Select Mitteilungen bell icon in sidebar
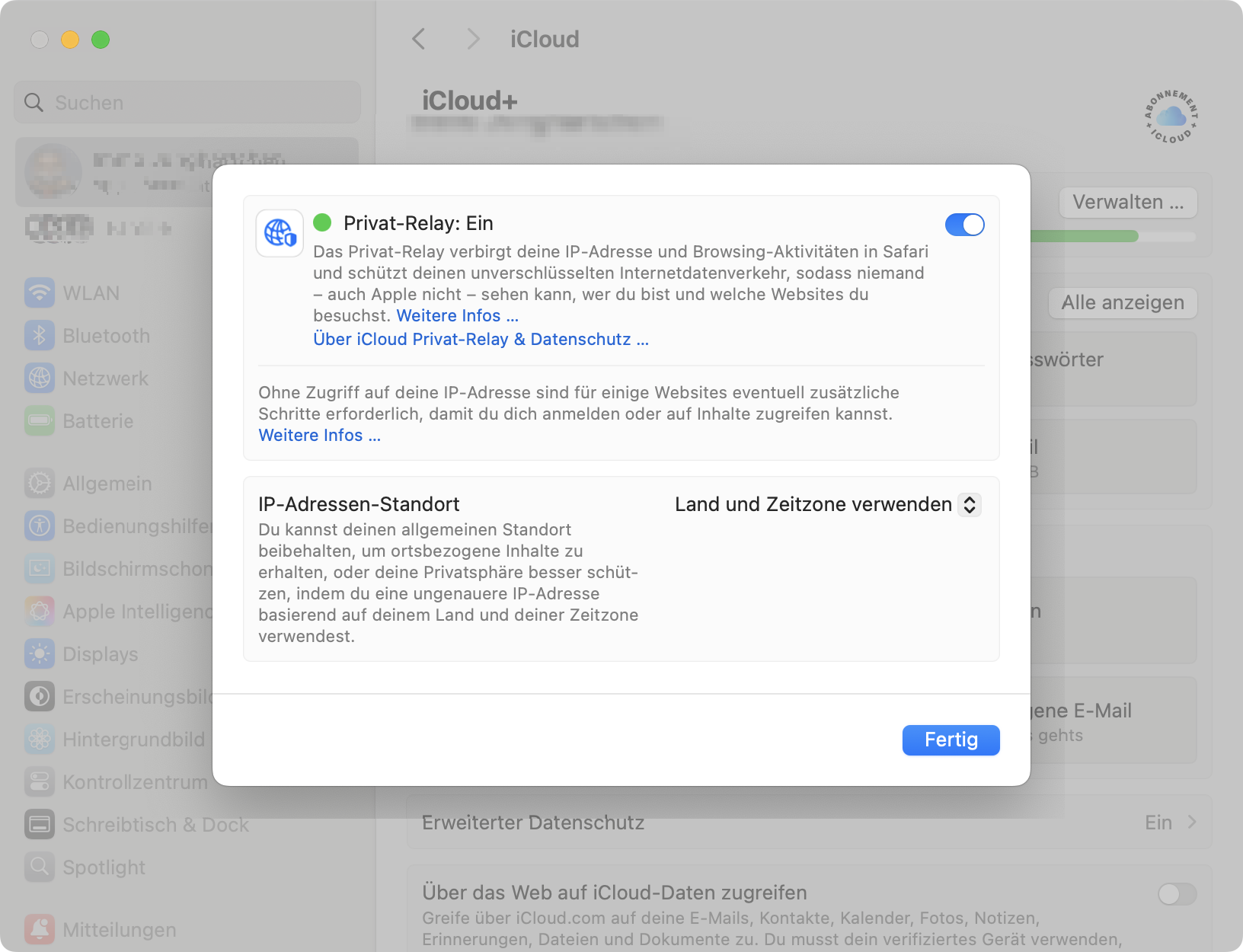The height and width of the screenshot is (952, 1243). coord(40,929)
